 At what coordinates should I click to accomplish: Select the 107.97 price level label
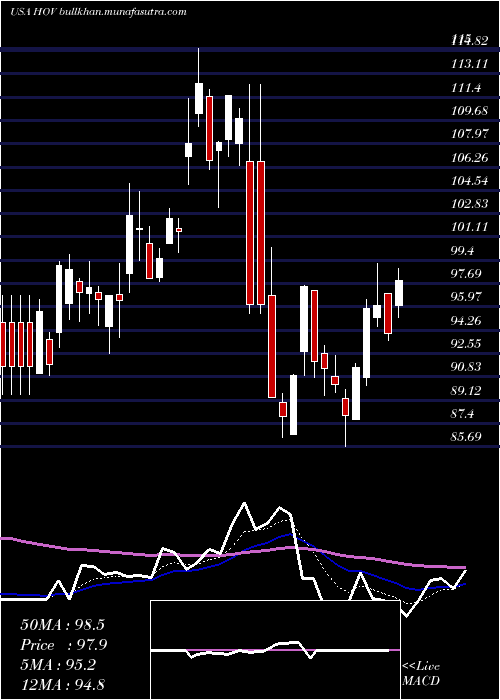click(x=469, y=134)
